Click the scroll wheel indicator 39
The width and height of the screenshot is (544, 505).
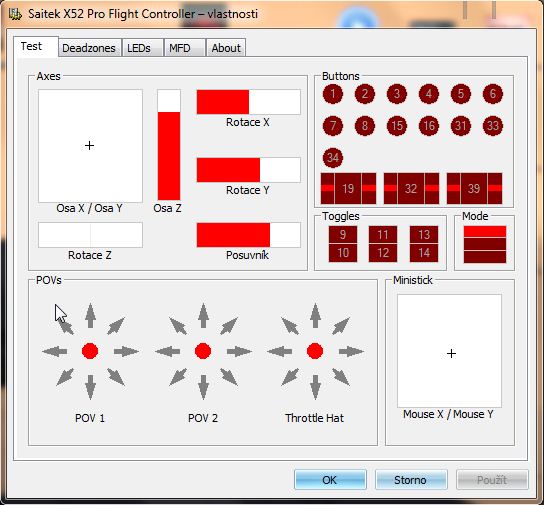click(x=474, y=188)
